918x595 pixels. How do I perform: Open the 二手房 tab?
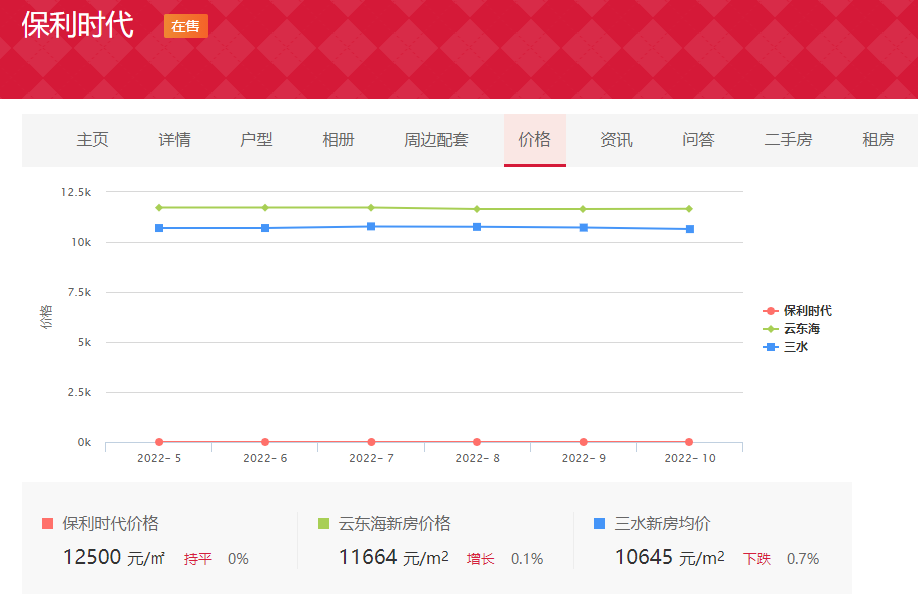point(788,140)
